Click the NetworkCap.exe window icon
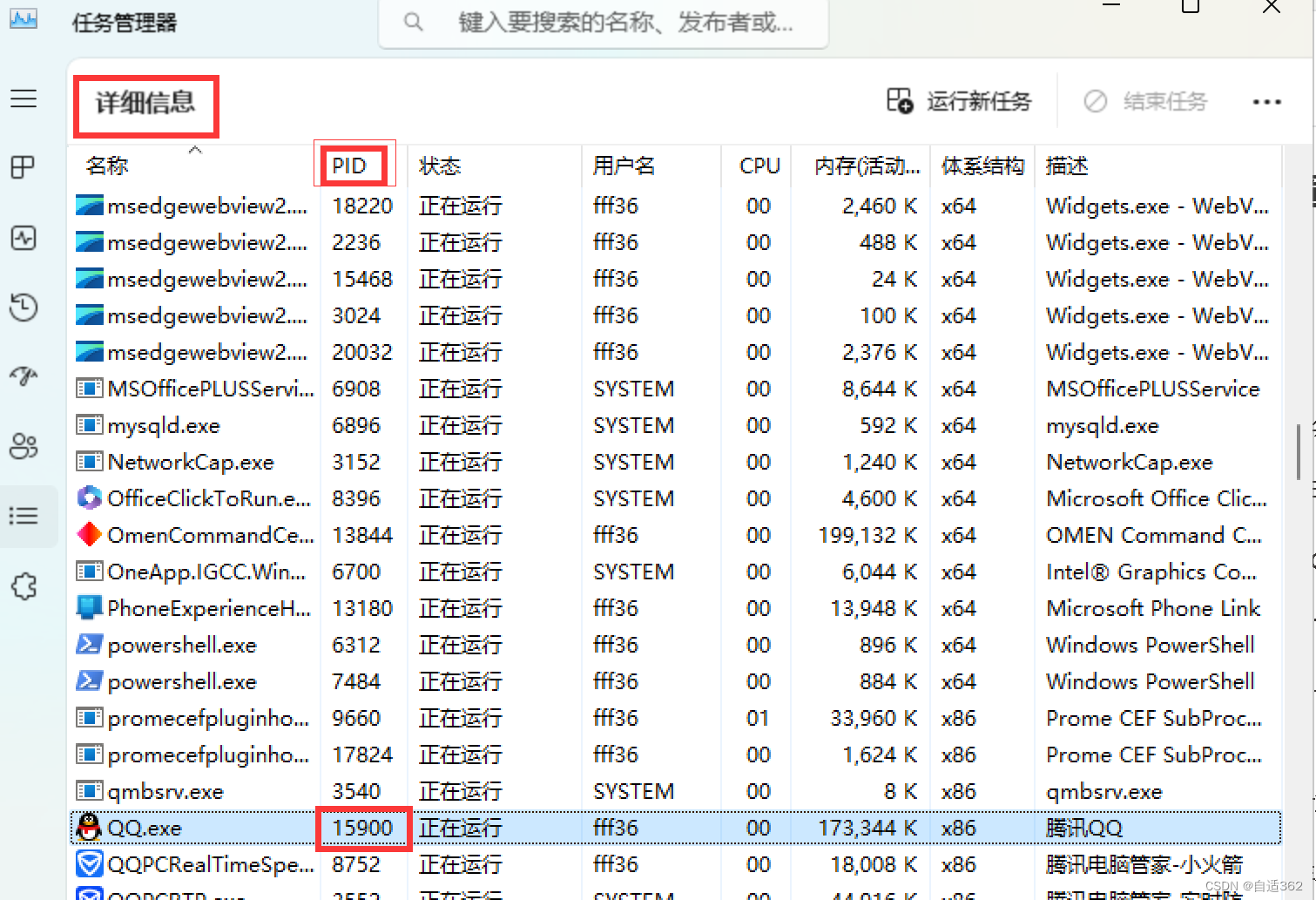This screenshot has width=1316, height=900. 90,461
